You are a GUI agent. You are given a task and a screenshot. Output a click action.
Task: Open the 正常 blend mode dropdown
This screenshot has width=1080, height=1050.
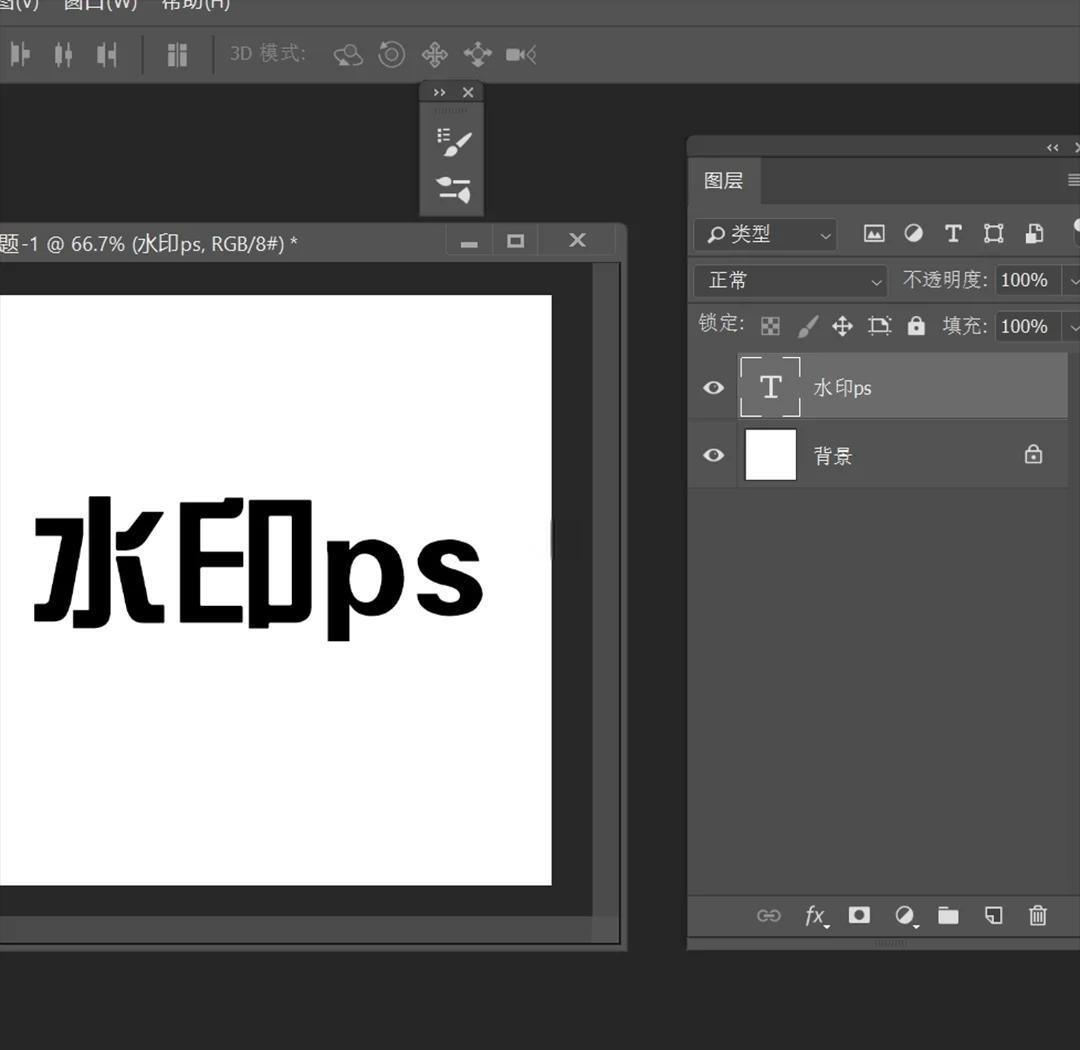coord(790,281)
